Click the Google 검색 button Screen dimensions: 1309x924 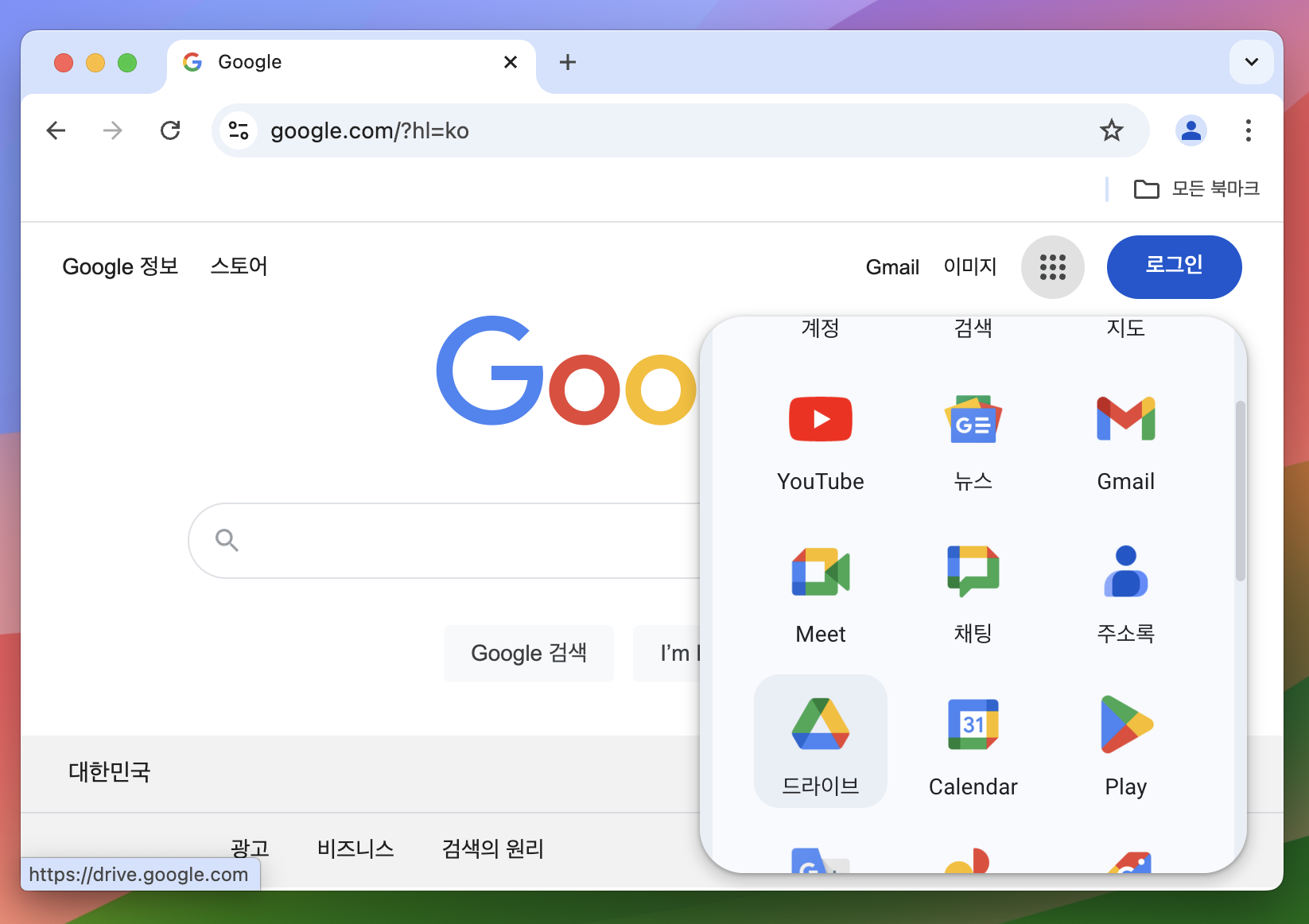(x=529, y=654)
